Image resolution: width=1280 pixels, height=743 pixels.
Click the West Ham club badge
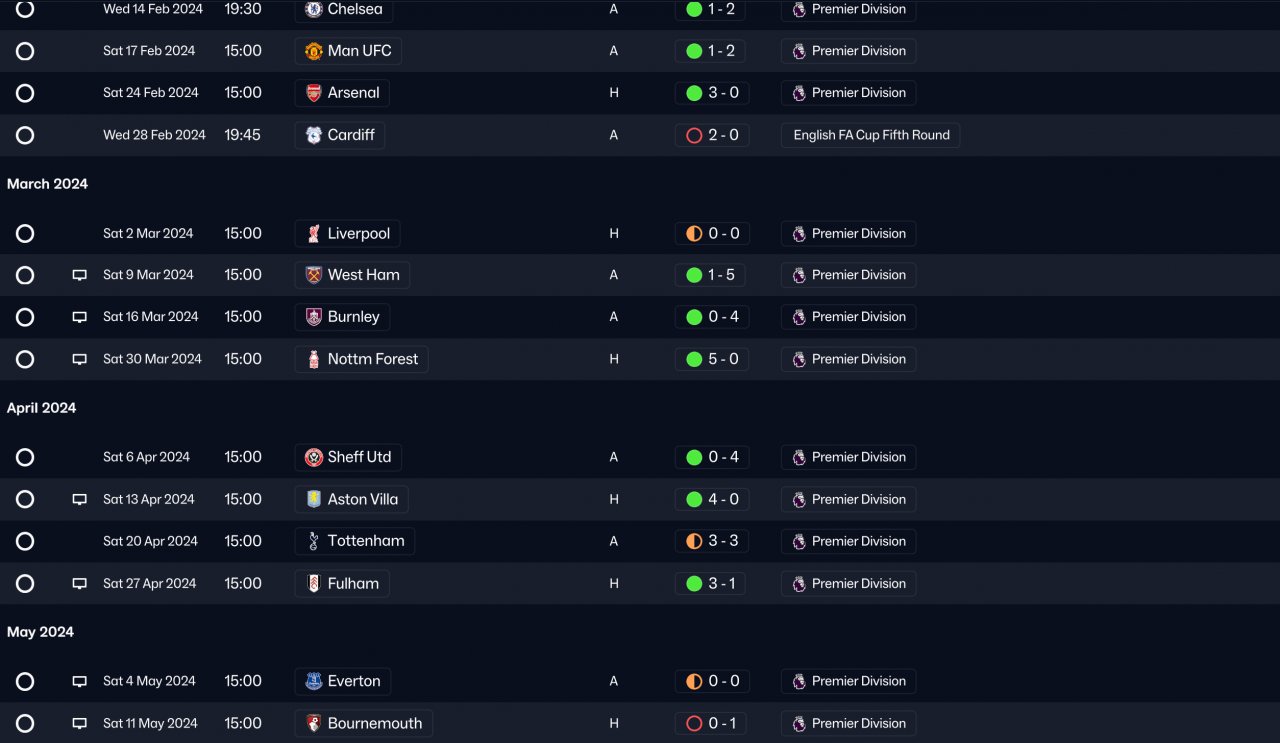pos(314,275)
